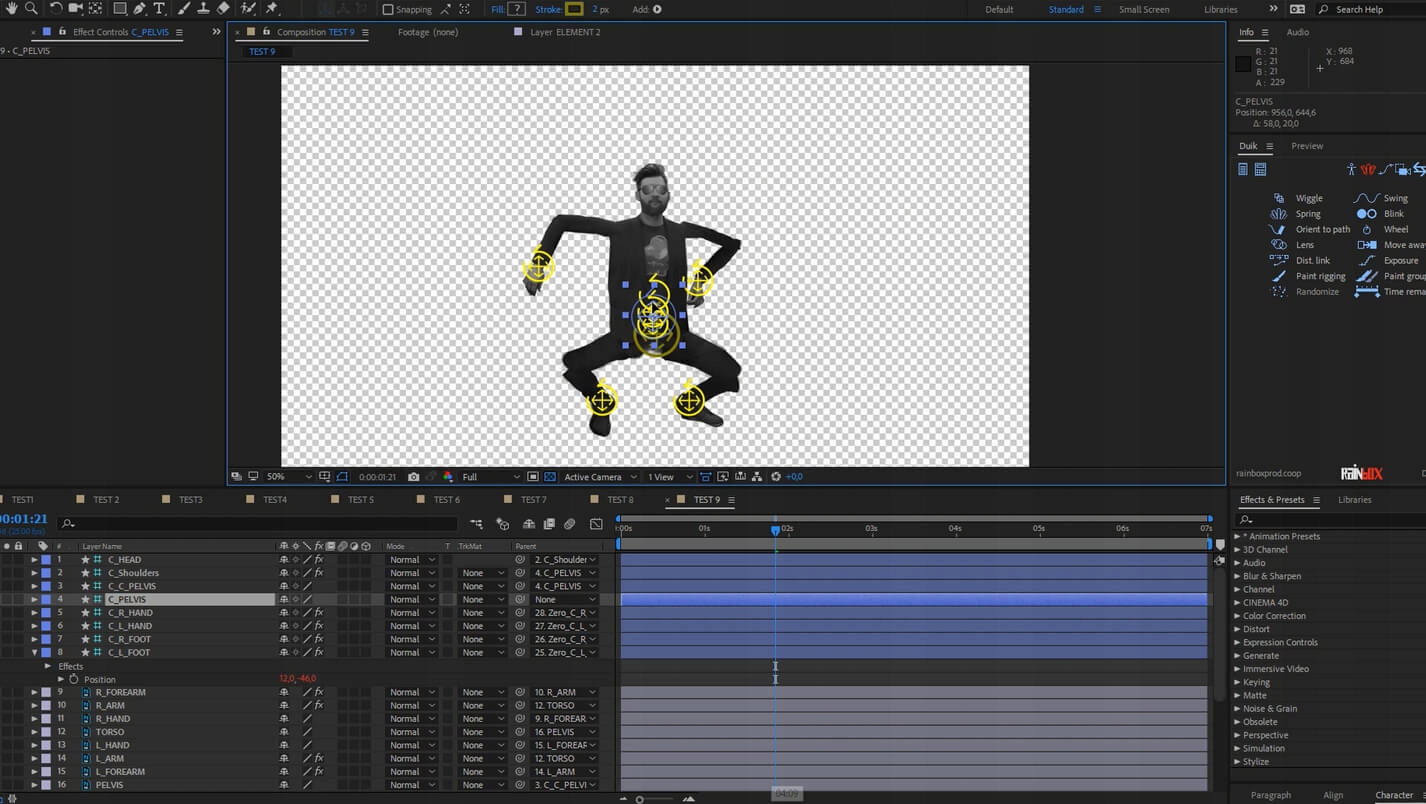Open Graph Editor from timeline header
The width and height of the screenshot is (1426, 804).
pyautogui.click(x=596, y=524)
